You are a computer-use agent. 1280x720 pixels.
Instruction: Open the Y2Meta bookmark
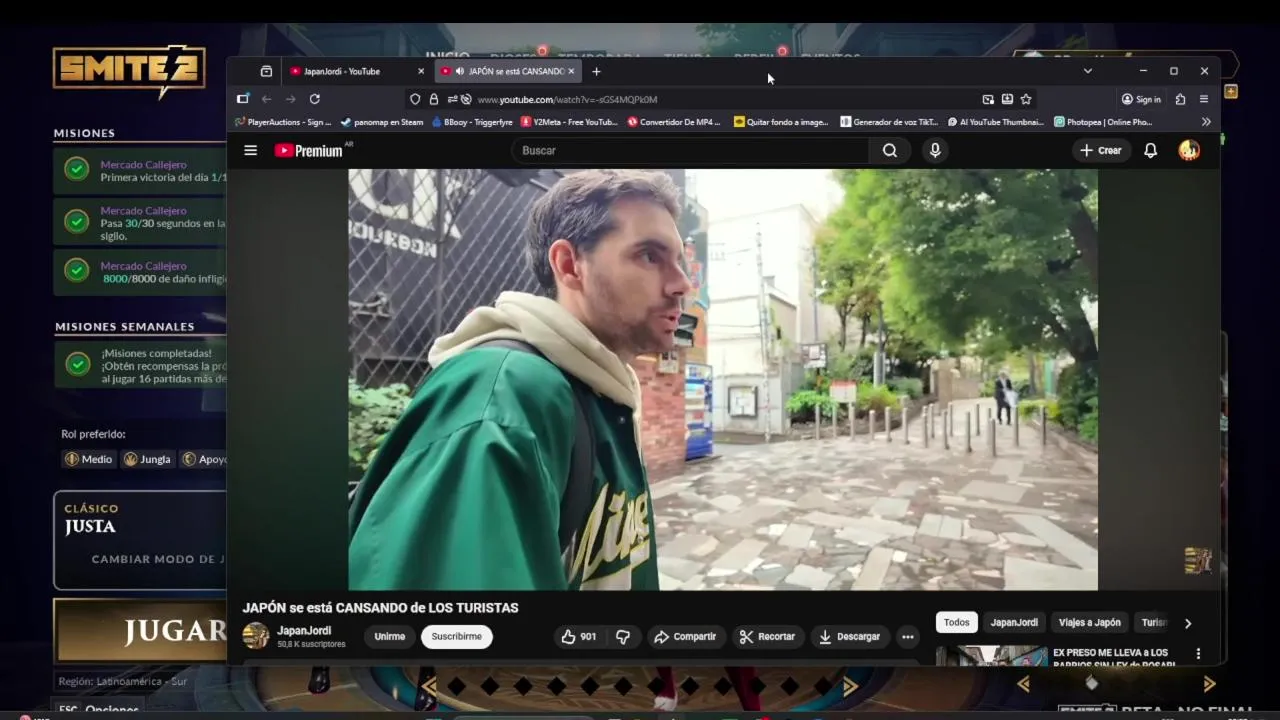click(x=569, y=122)
